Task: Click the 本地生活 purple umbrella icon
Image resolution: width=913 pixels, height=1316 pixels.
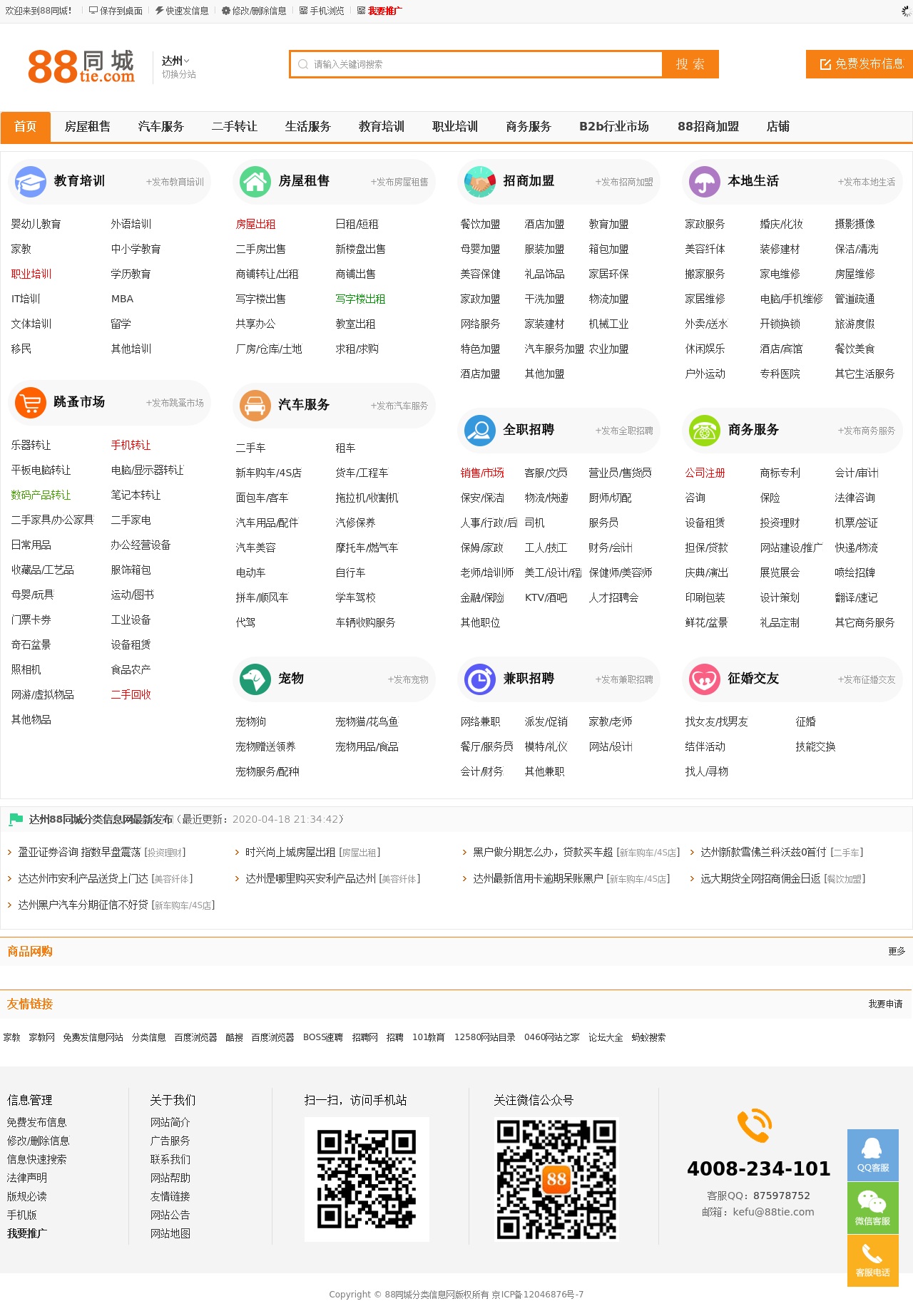Action: tap(704, 182)
